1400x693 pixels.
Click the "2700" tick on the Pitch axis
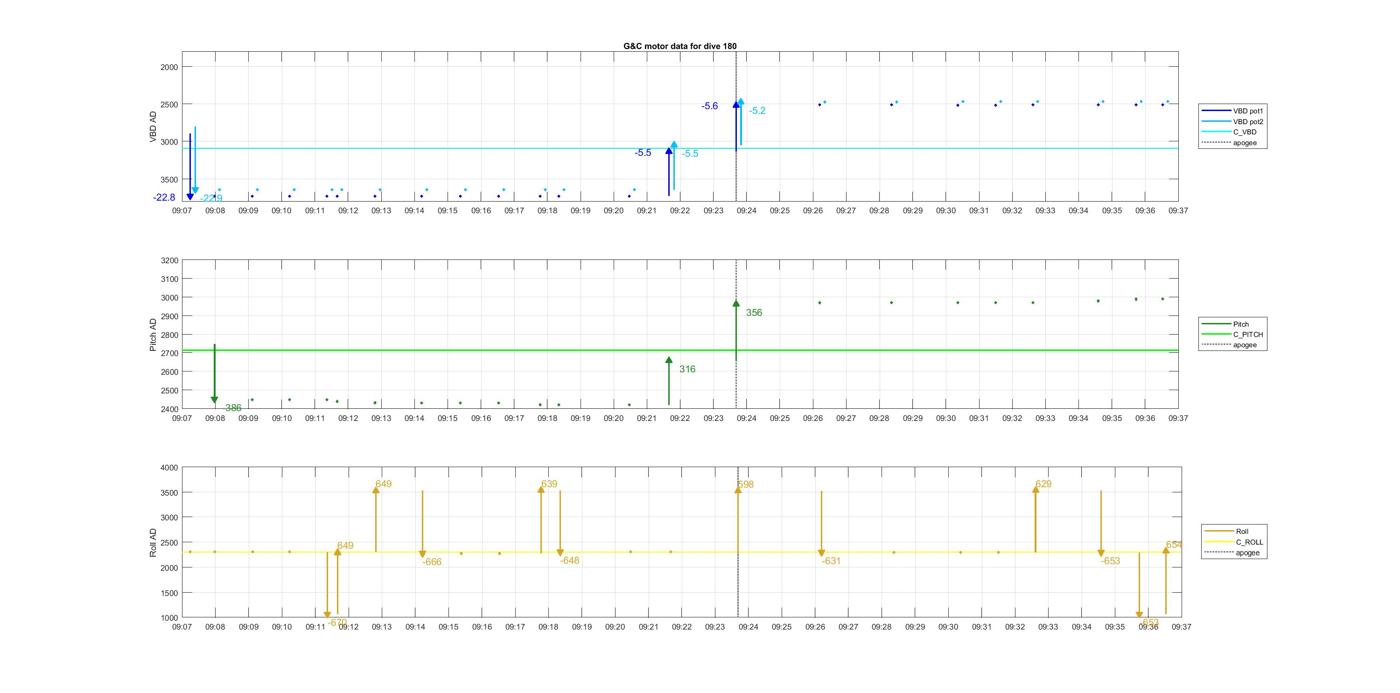(x=169, y=354)
